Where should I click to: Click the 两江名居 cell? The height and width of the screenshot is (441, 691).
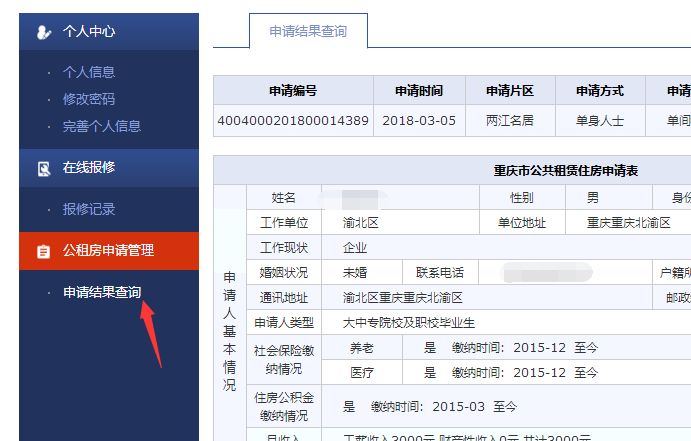pyautogui.click(x=510, y=121)
